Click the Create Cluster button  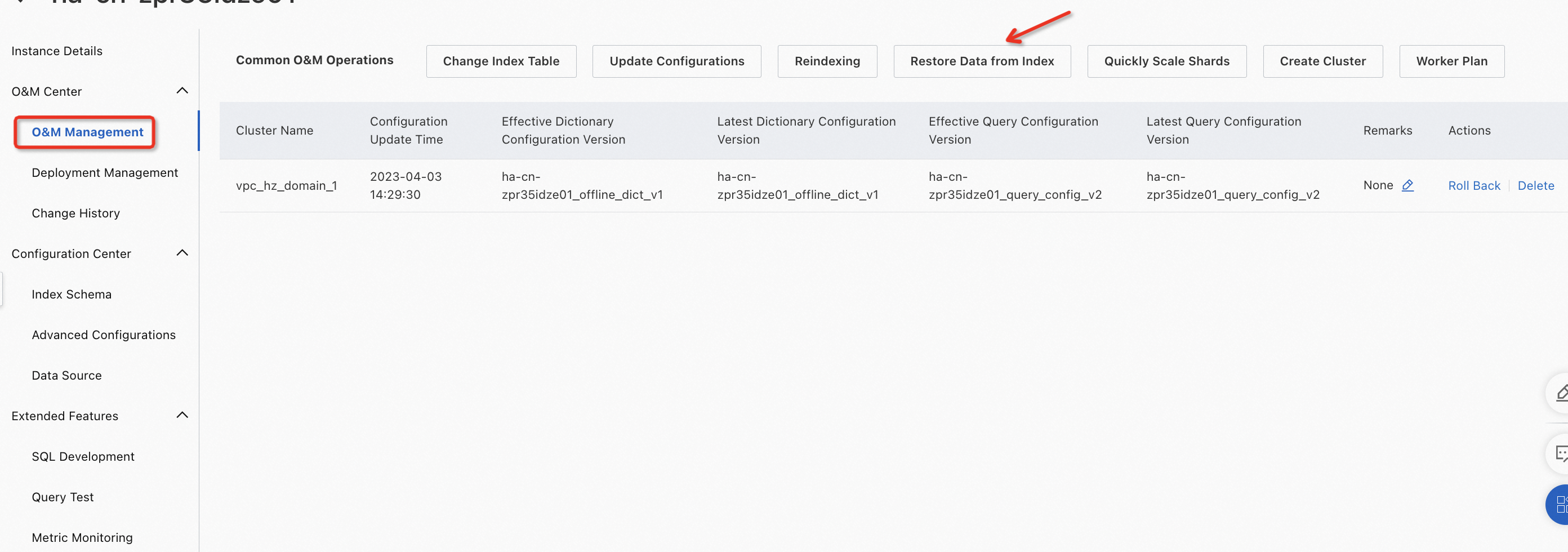click(1322, 61)
